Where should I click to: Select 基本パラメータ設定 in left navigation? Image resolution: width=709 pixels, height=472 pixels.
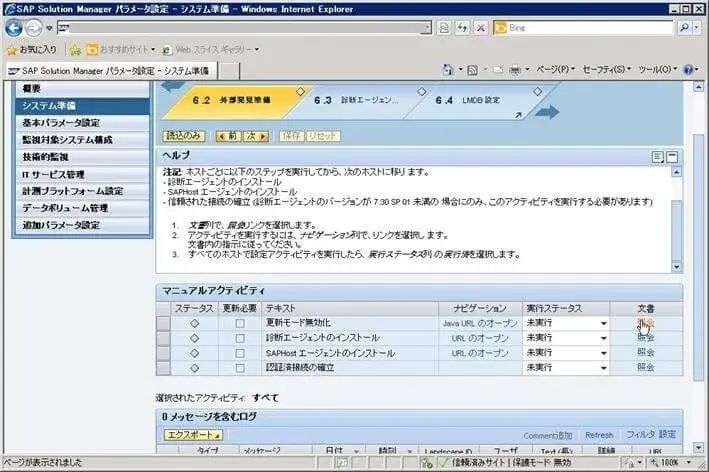click(83, 123)
